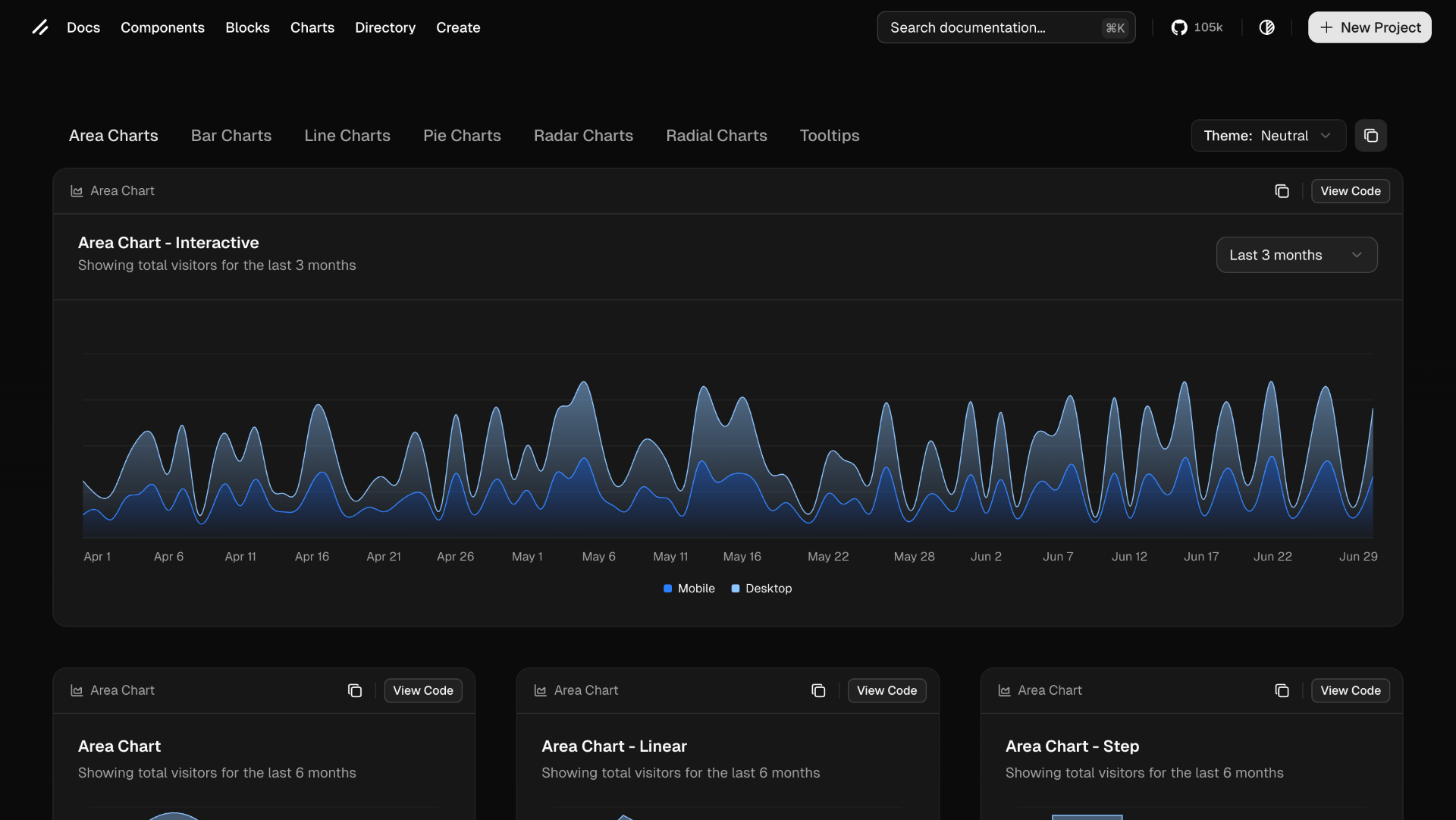Open the GitHub repository icon link
Viewport: 1456px width, 820px height.
(1179, 27)
